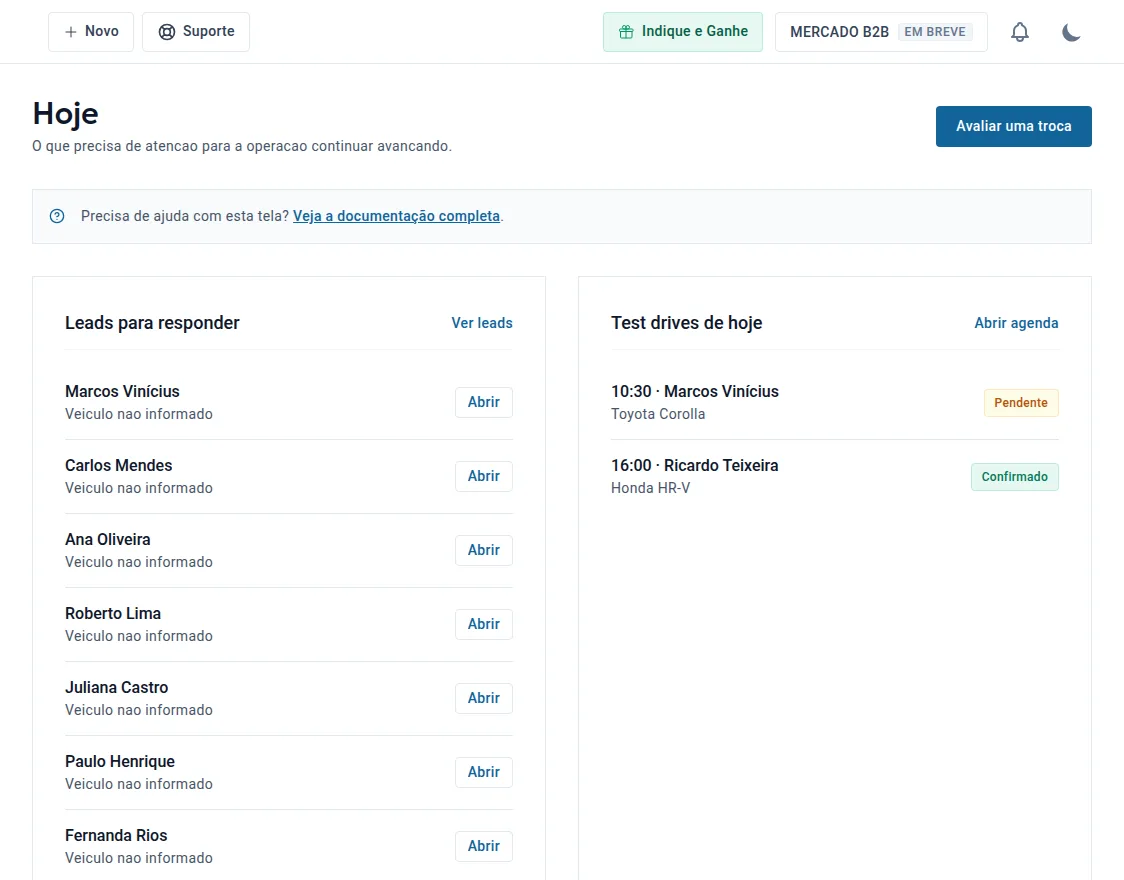1124x880 pixels.
Task: Click the Juliana Castro name text
Action: [x=116, y=687]
